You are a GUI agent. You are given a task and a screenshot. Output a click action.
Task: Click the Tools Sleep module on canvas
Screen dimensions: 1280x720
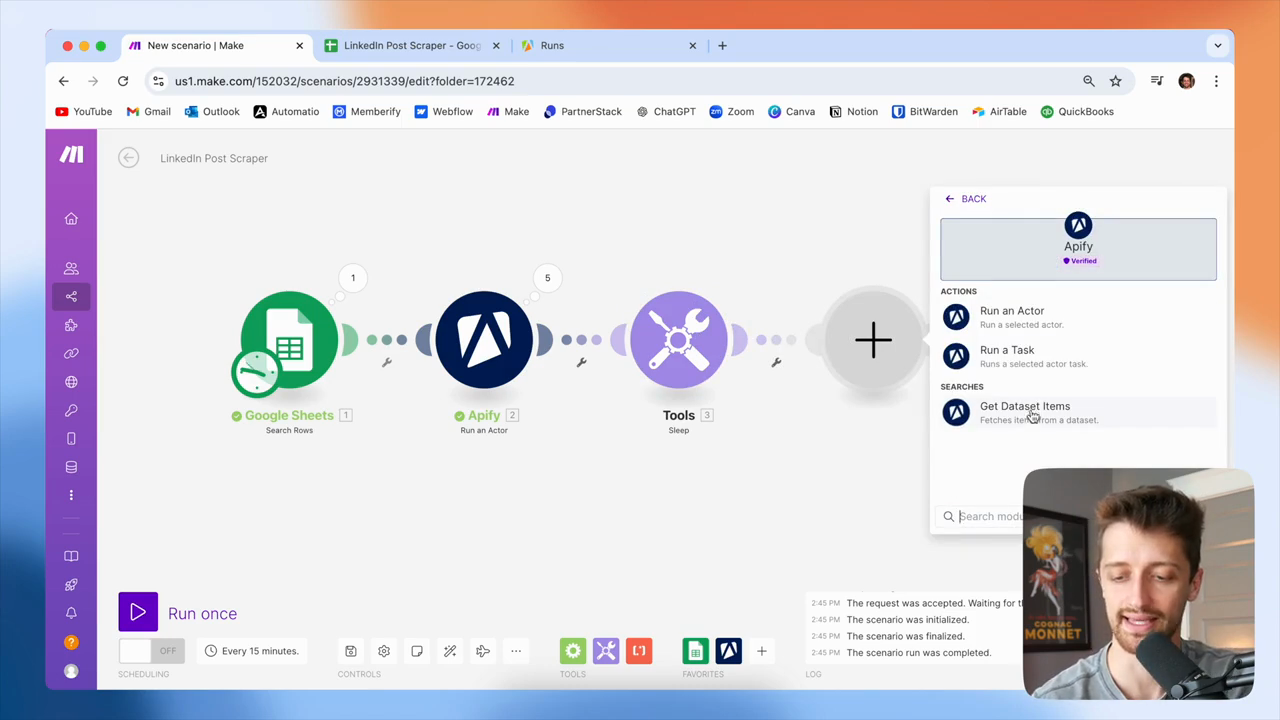[679, 340]
